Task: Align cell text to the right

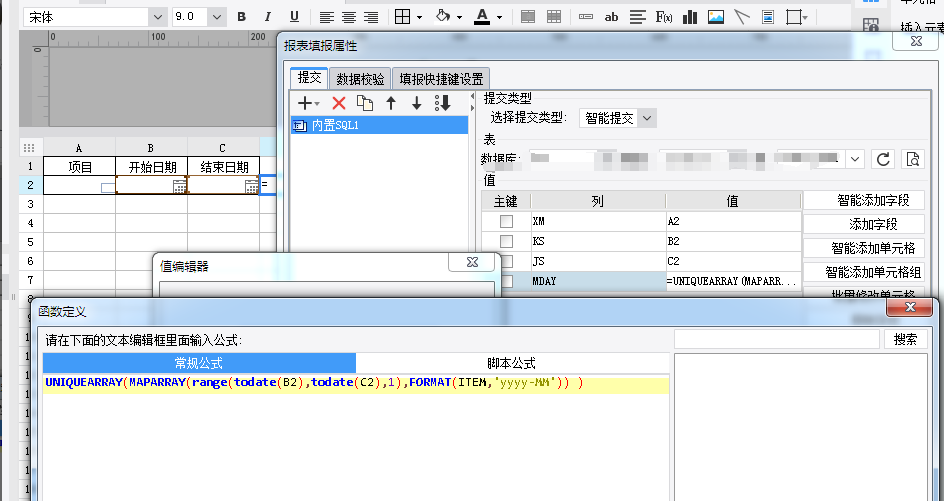Action: click(371, 17)
